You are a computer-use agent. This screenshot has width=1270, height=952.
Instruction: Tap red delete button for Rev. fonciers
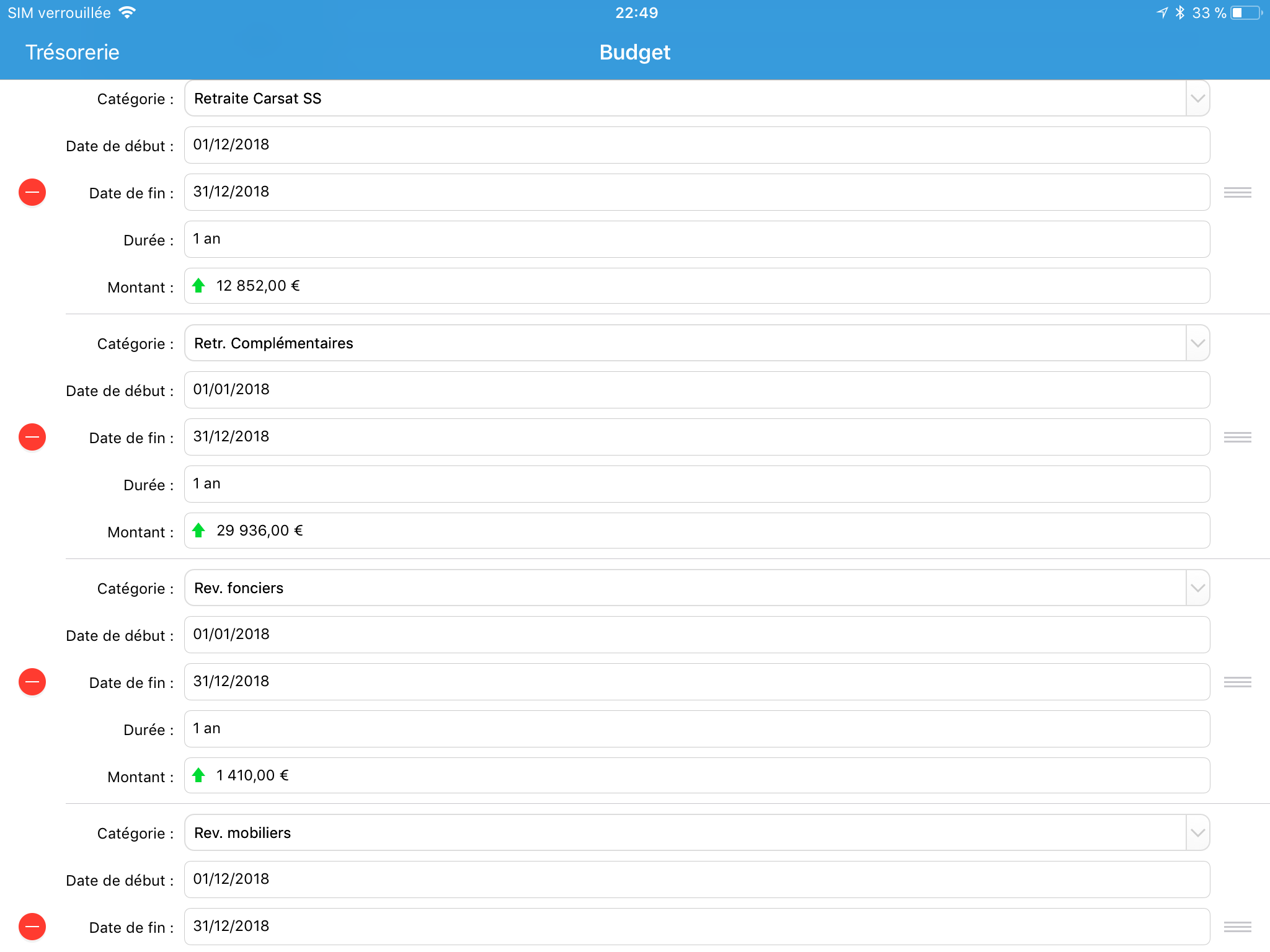pos(32,682)
